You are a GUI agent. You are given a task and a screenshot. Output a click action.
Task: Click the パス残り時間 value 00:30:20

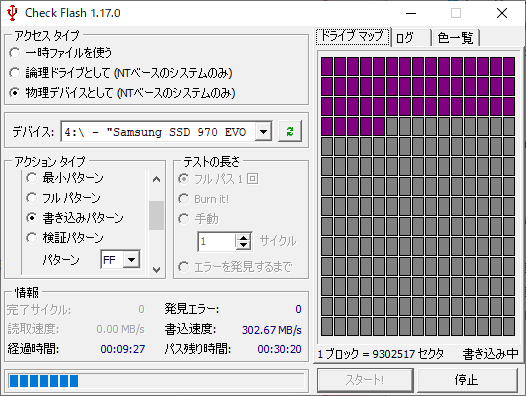[279, 349]
